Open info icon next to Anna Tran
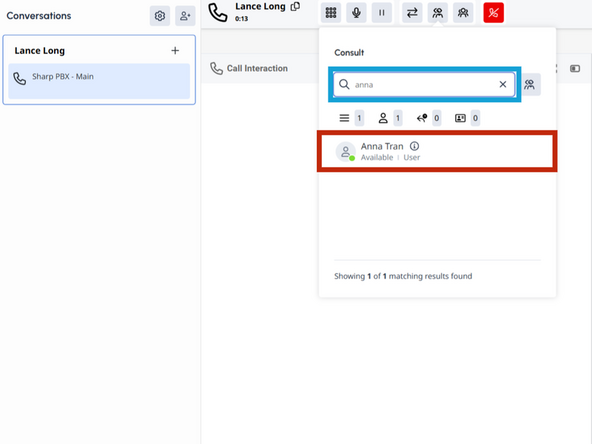592x444 pixels. click(x=415, y=146)
